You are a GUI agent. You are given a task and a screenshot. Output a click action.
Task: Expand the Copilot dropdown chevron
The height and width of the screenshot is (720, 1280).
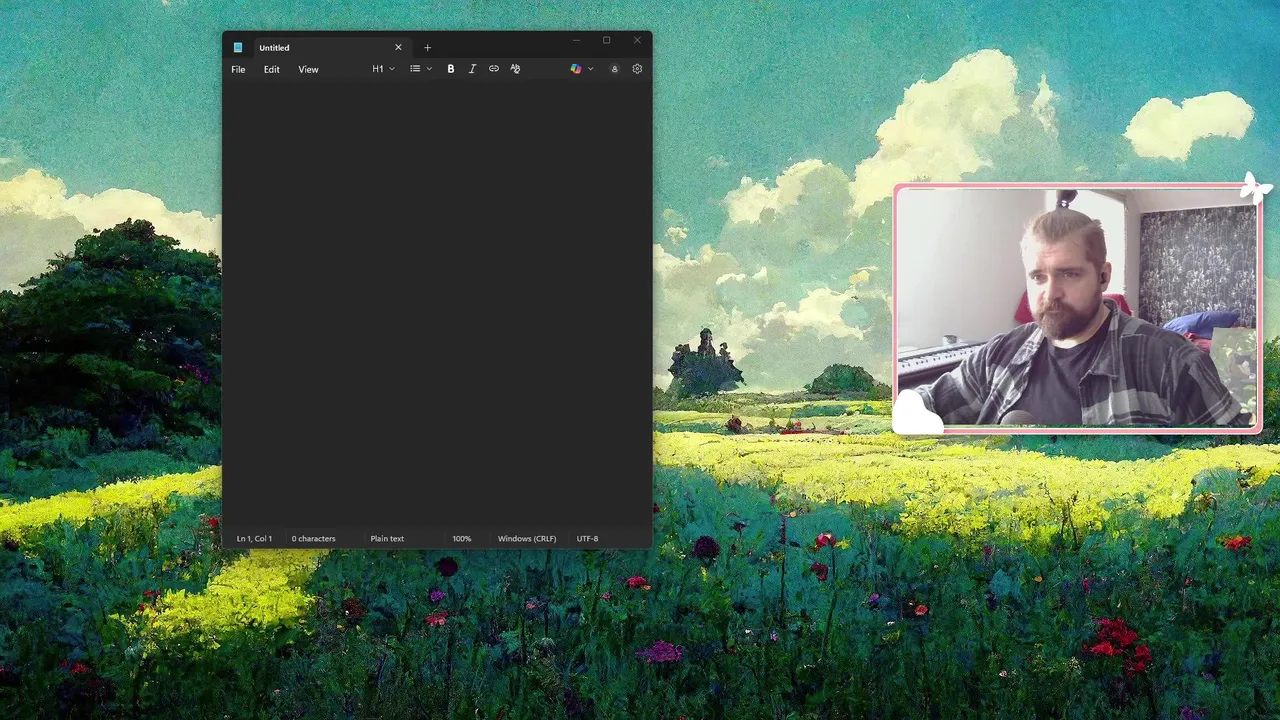(x=590, y=69)
